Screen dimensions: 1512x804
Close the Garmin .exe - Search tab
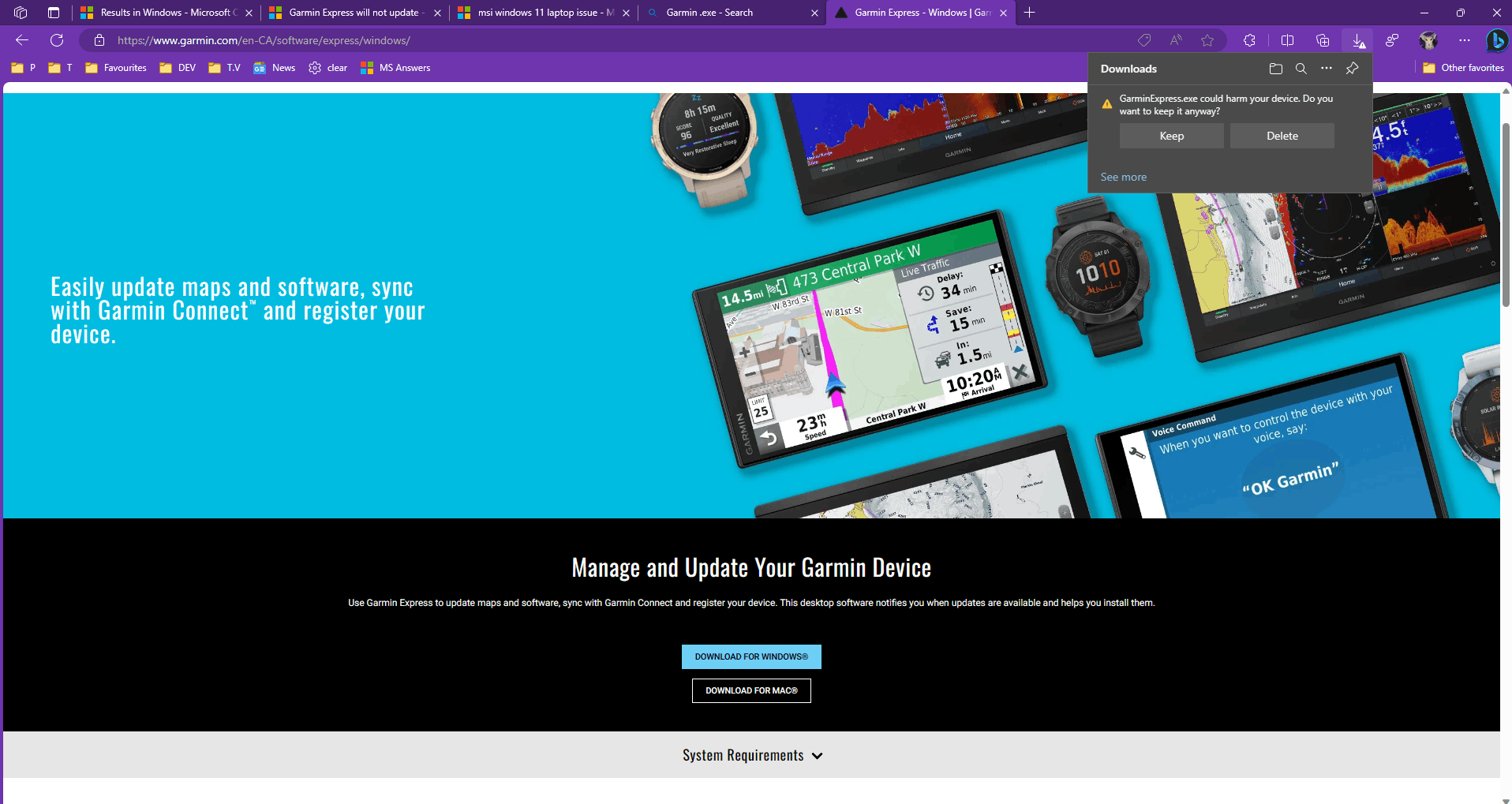point(814,13)
